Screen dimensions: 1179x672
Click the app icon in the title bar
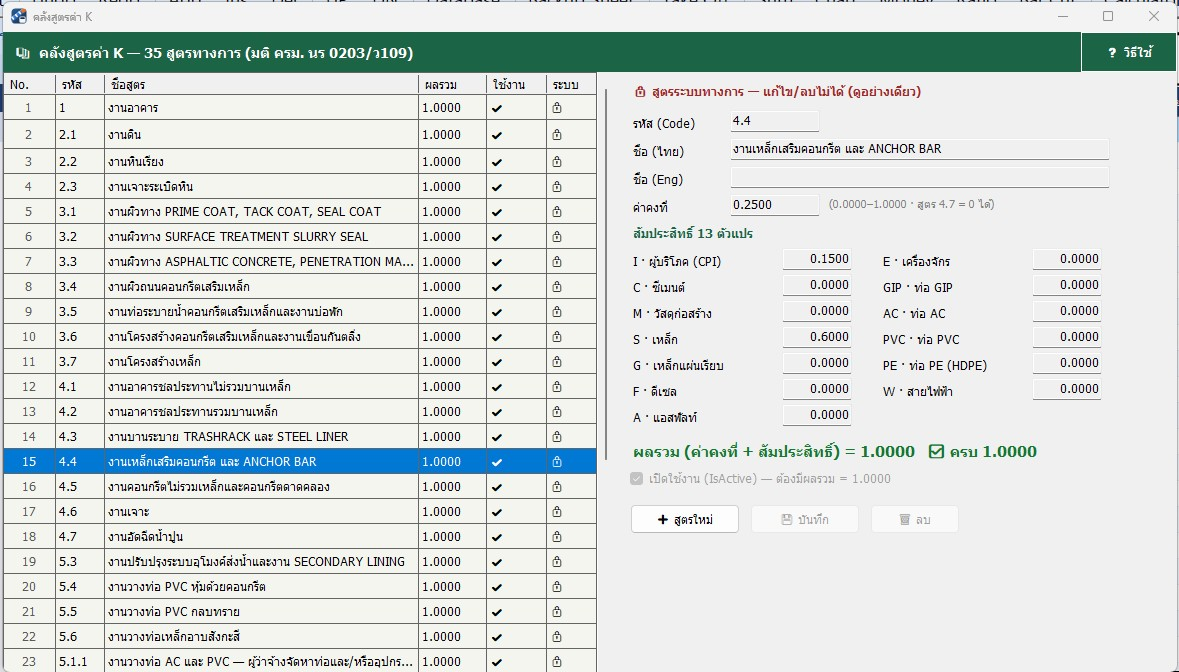coord(19,16)
